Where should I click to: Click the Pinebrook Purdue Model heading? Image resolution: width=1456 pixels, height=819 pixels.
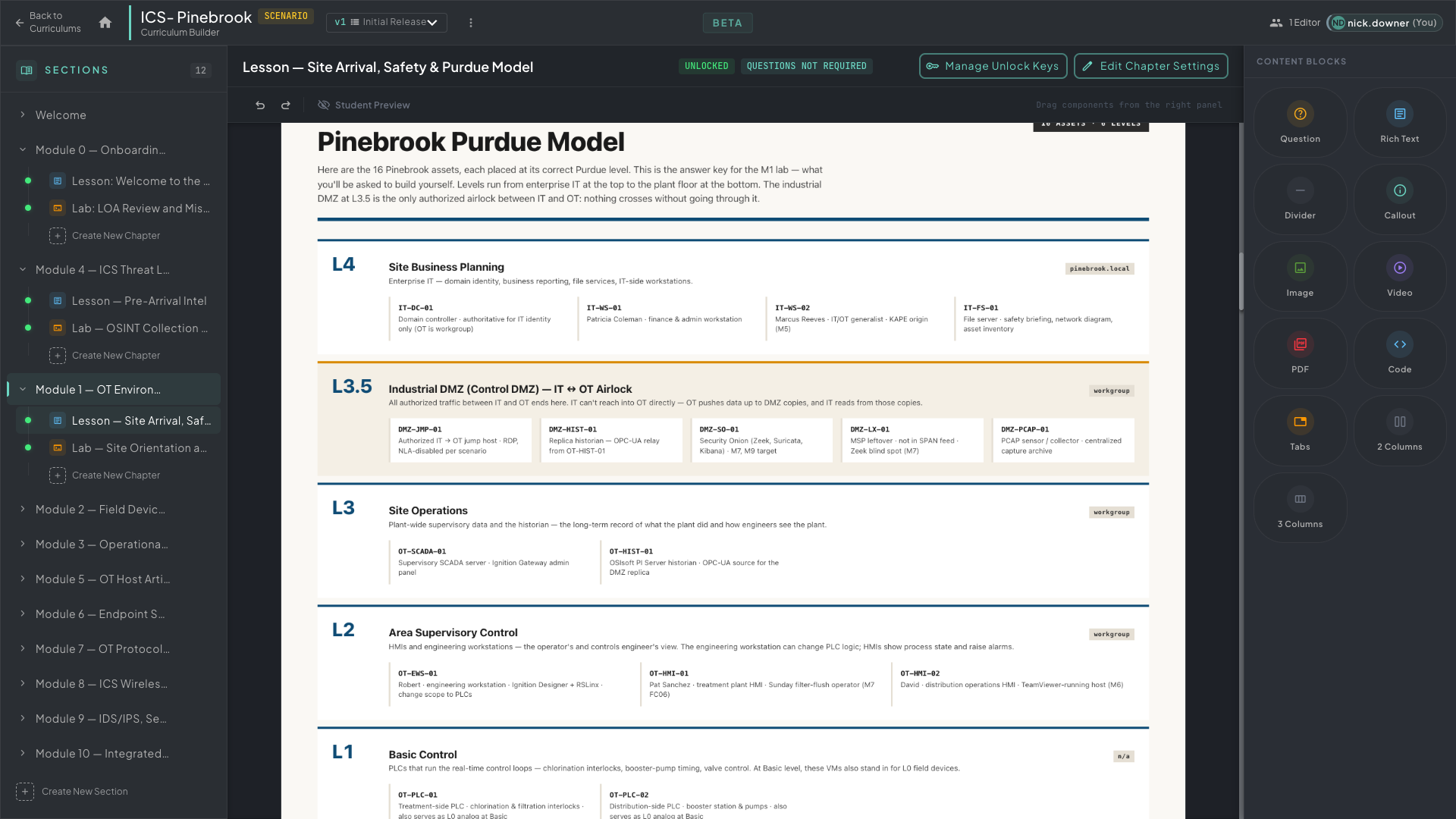(470, 142)
